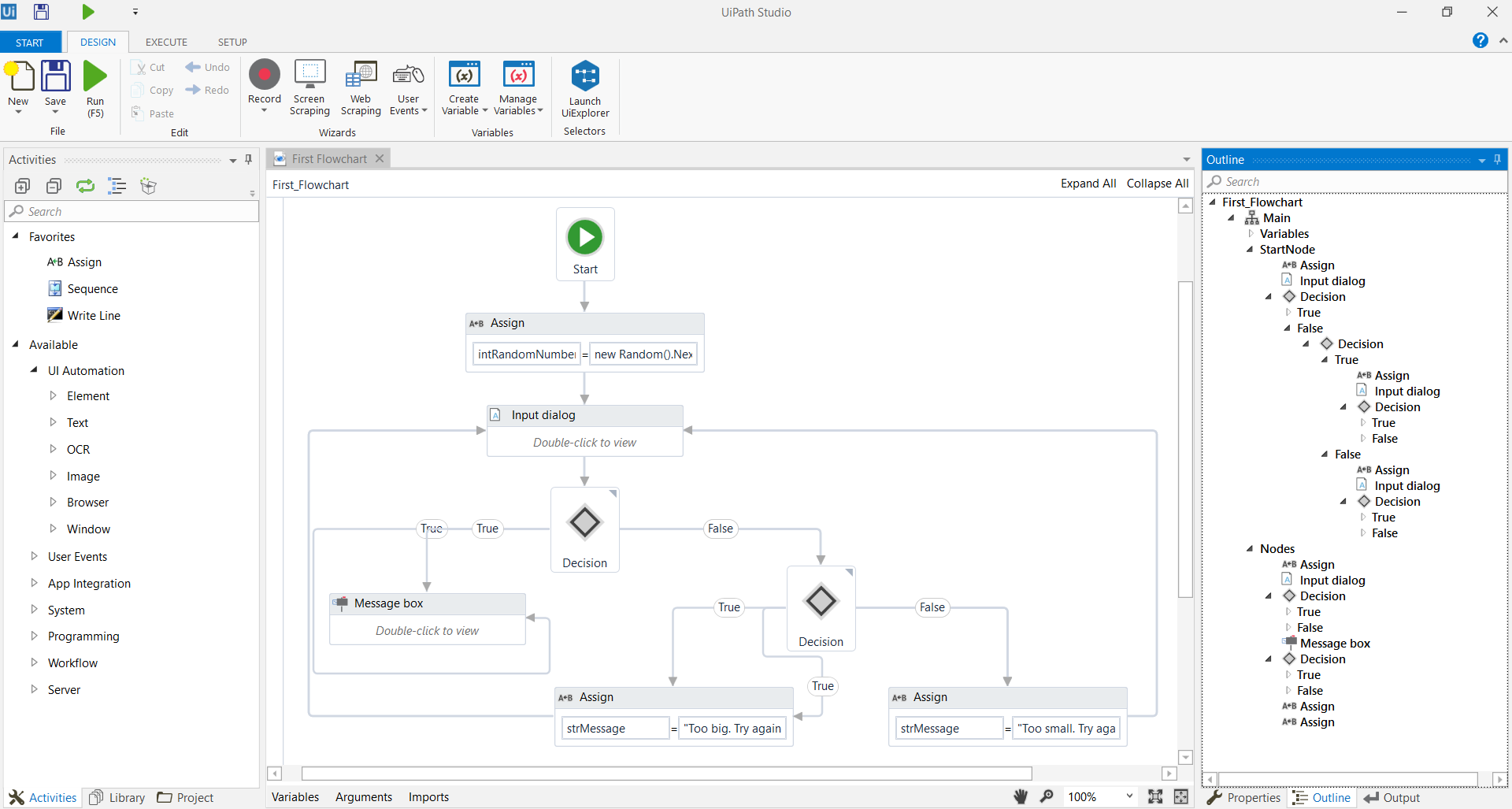Open the Web Scraping wizard
1512x809 pixels.
click(x=360, y=87)
